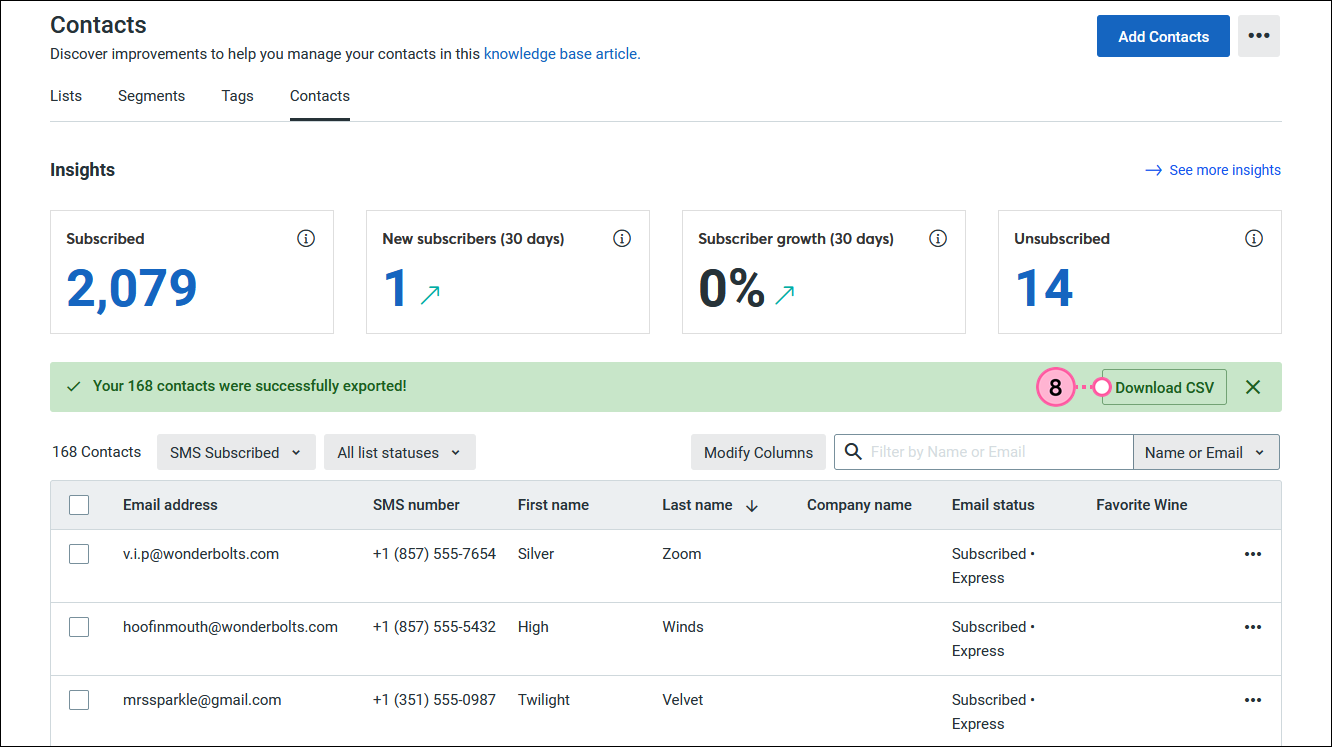Click the arrow icon beside See more insights
Image resolution: width=1332 pixels, height=747 pixels.
[1153, 170]
